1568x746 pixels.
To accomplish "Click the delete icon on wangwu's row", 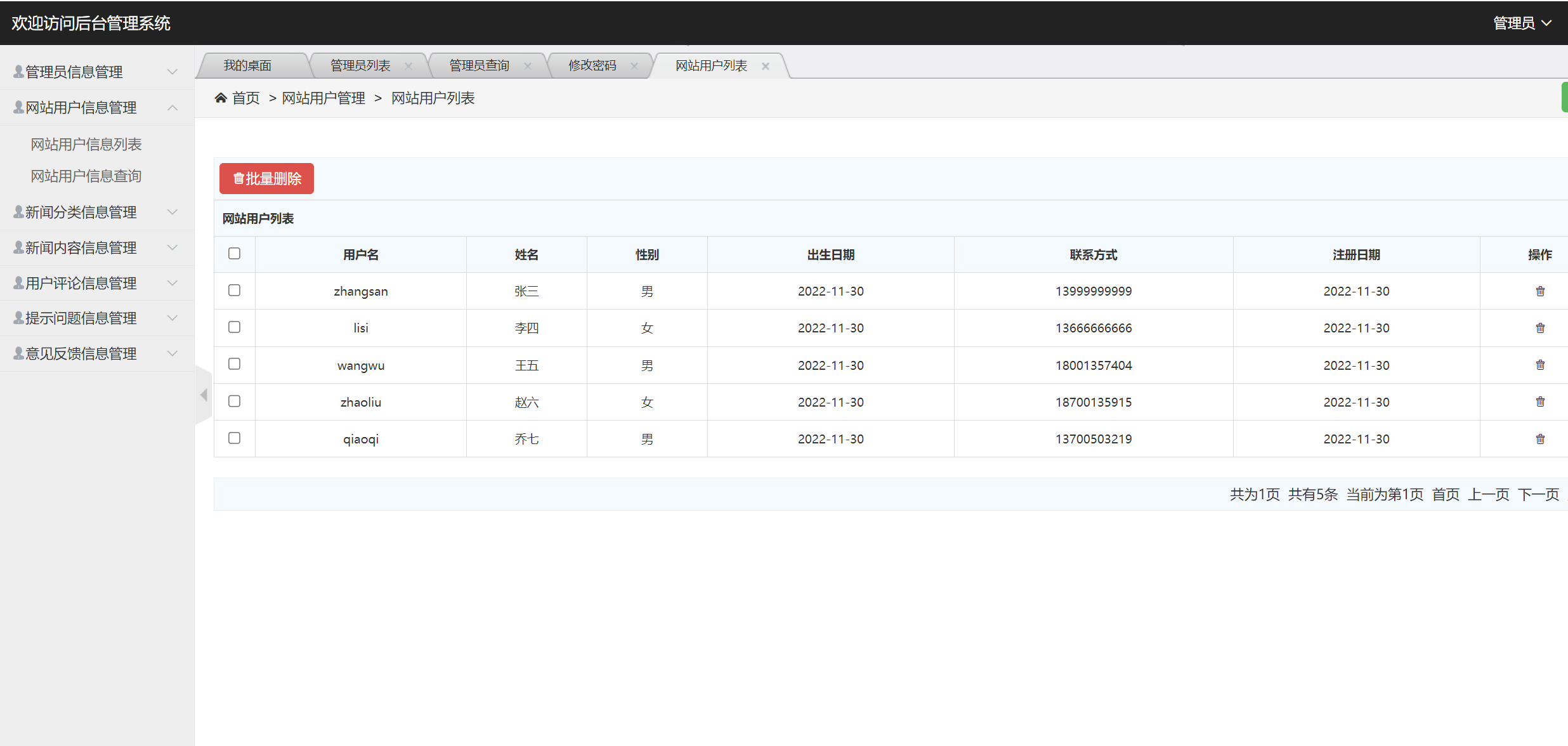I will pos(1540,364).
